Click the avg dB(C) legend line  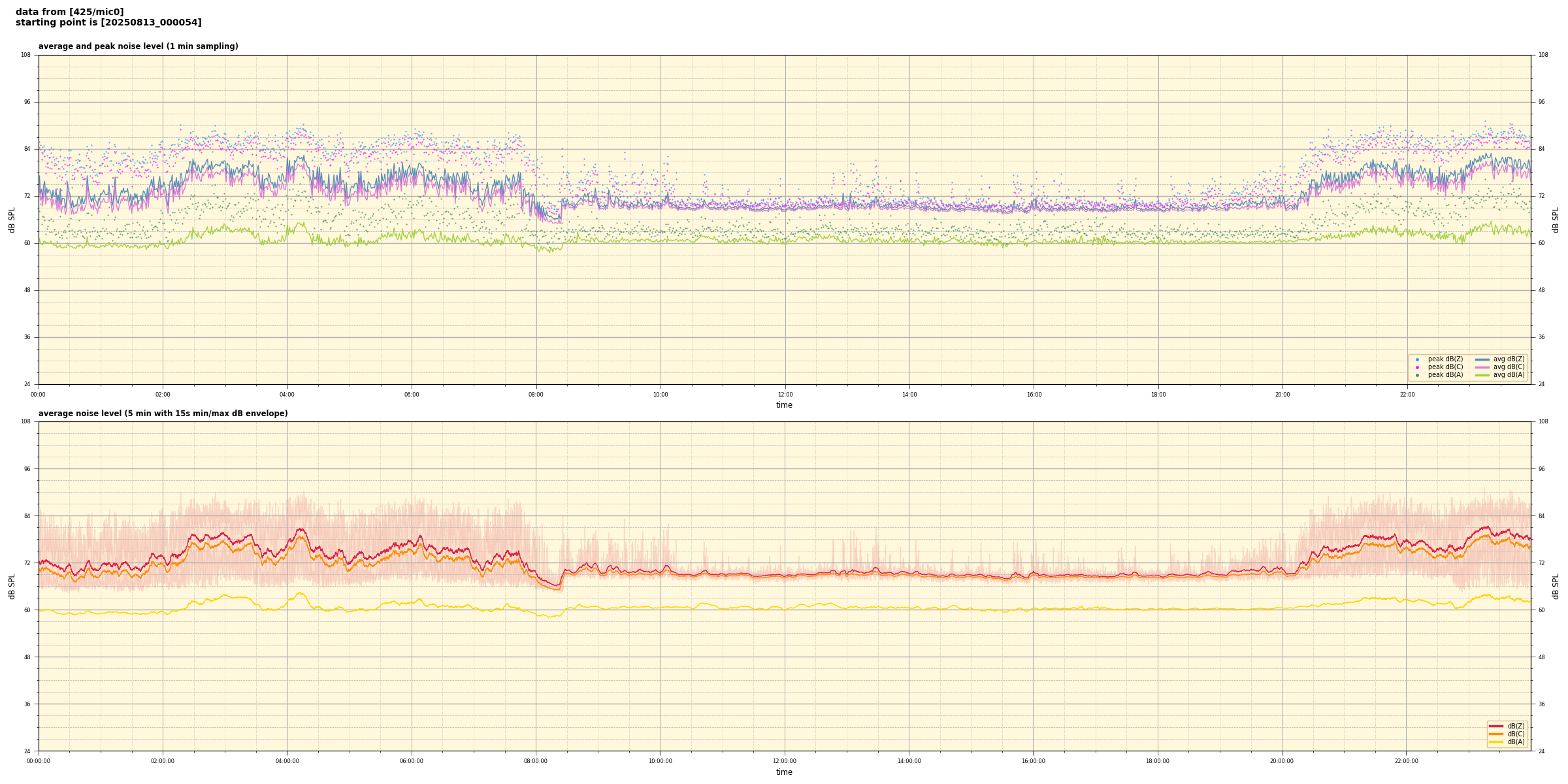click(x=1482, y=367)
